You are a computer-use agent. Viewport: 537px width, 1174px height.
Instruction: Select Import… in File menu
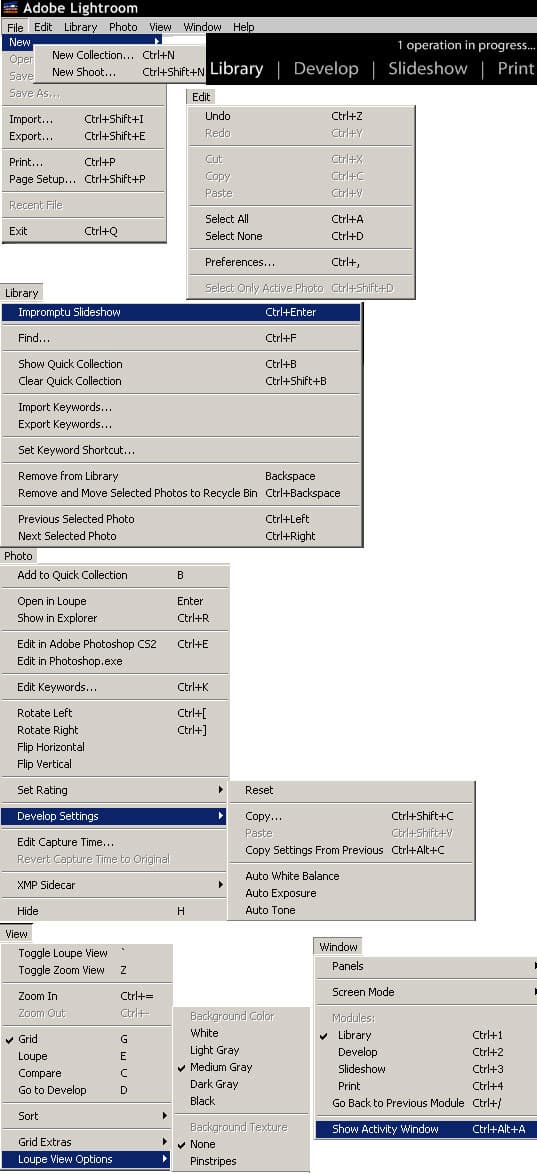click(x=83, y=119)
